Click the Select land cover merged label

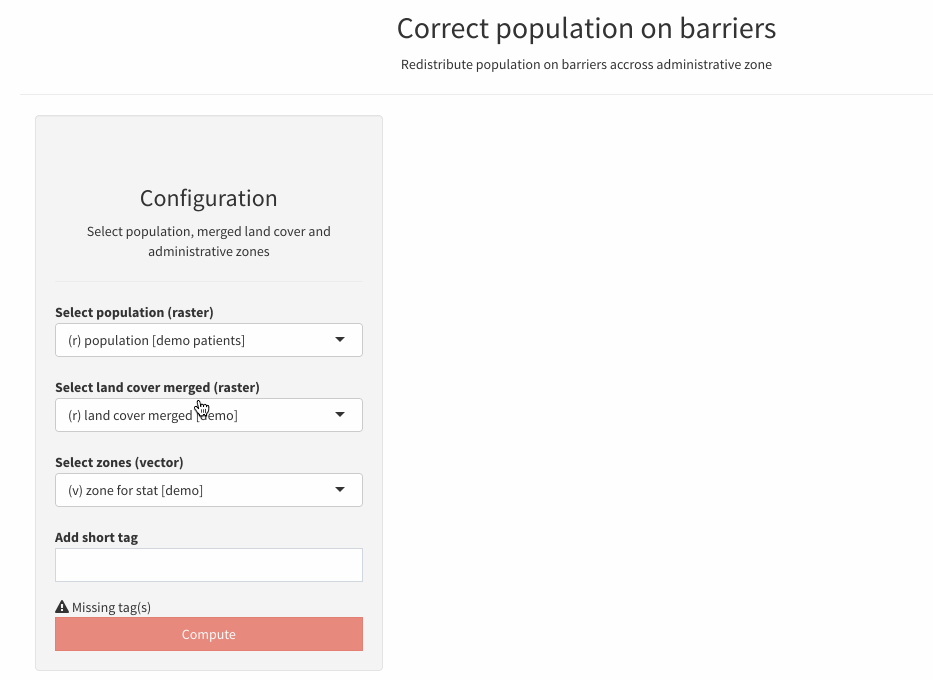(157, 387)
